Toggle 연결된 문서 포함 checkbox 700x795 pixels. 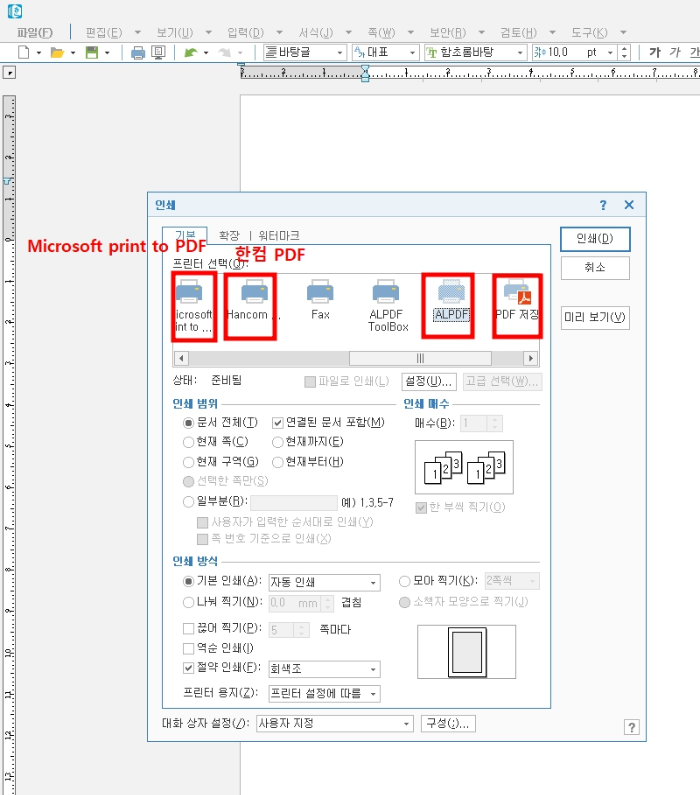[277, 423]
